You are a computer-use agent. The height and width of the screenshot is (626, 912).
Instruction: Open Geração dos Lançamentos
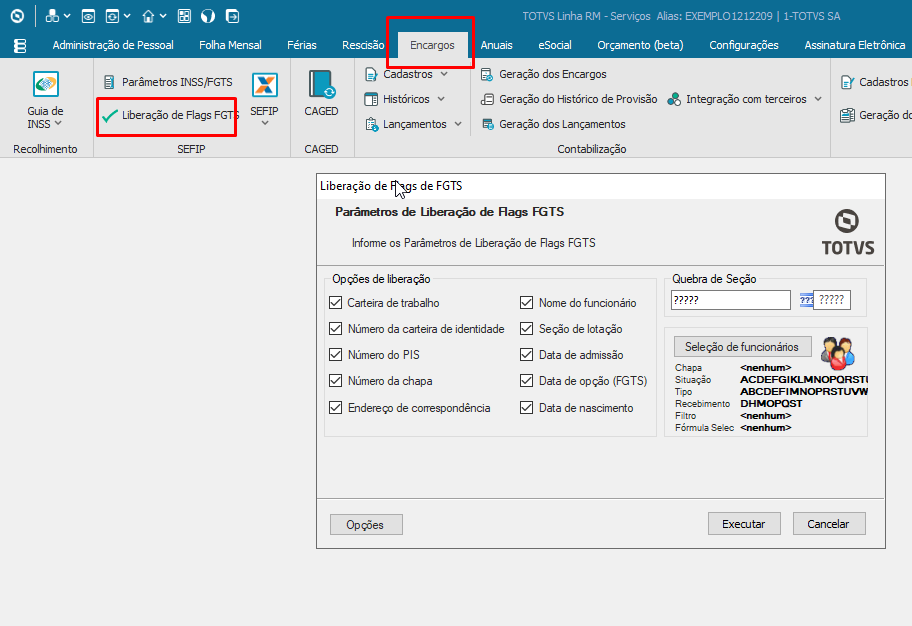tap(553, 125)
